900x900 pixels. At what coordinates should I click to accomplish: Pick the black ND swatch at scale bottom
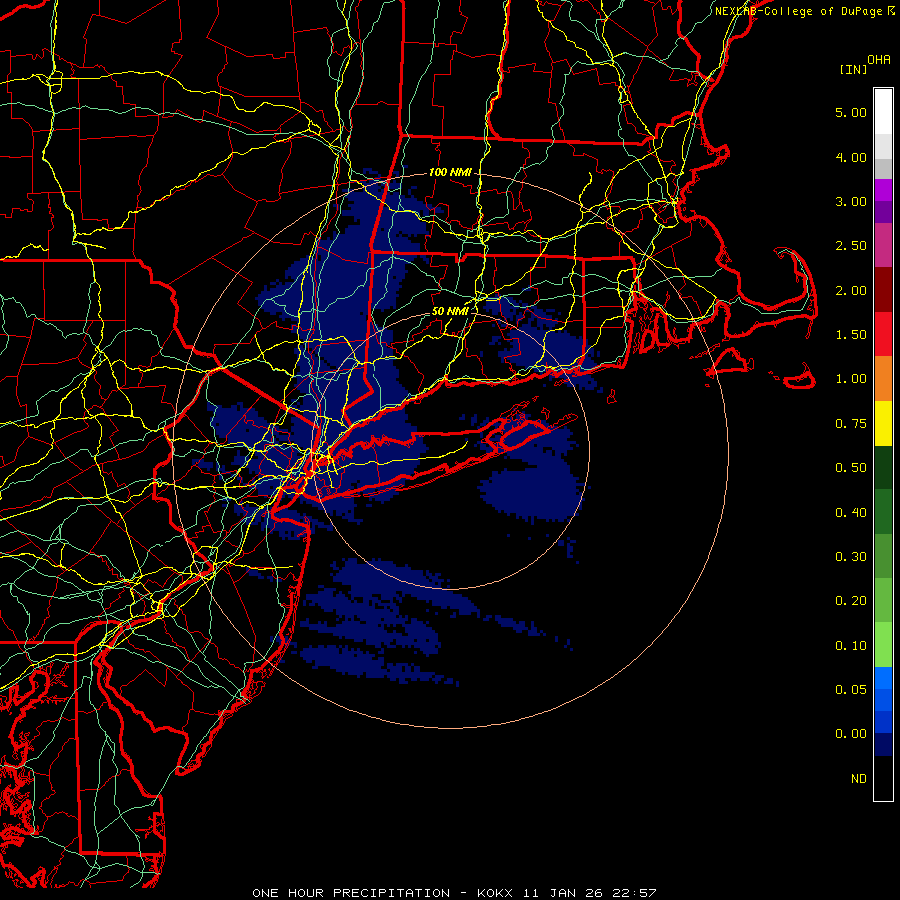[x=883, y=778]
